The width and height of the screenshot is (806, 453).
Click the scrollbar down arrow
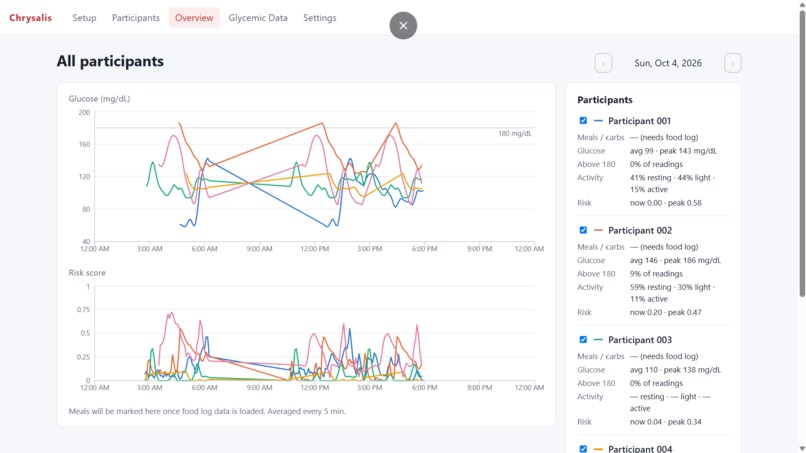tap(802, 448)
